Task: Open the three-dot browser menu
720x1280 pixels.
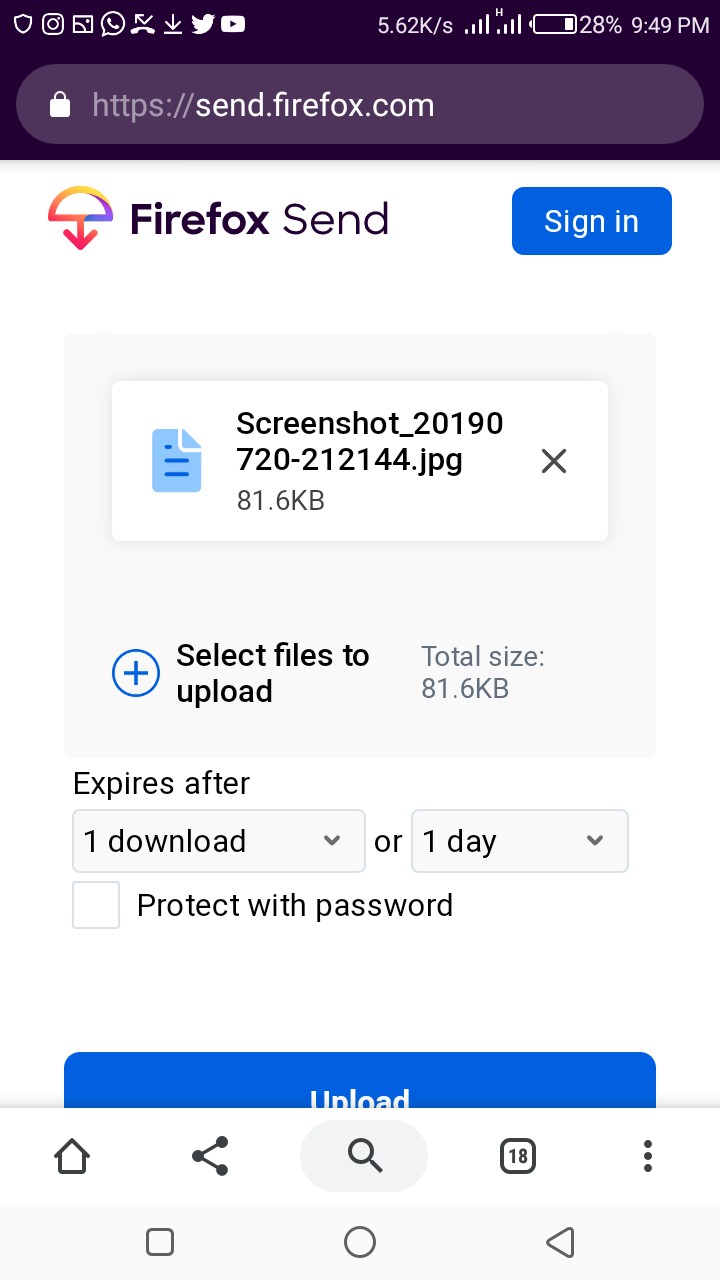Action: pos(648,1156)
